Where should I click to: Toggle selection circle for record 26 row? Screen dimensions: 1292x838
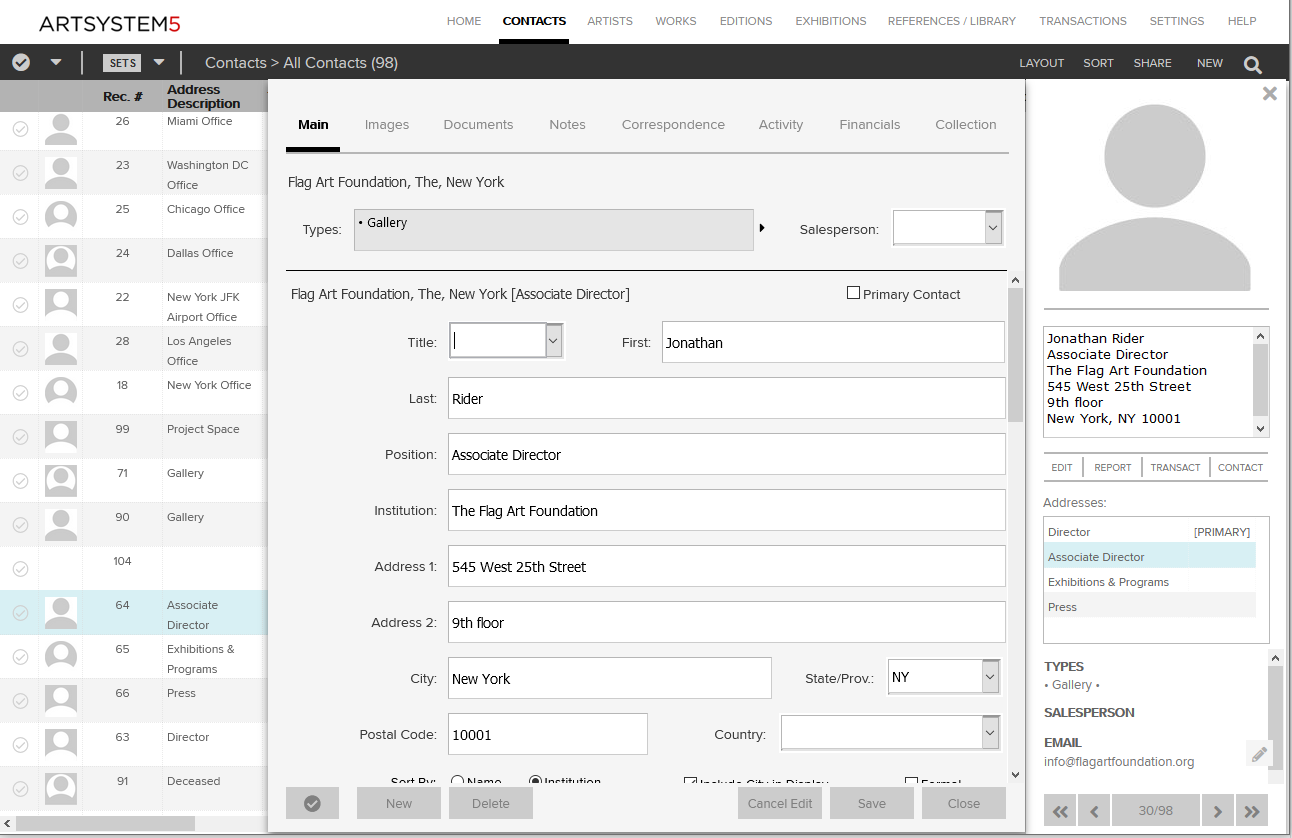pyautogui.click(x=20, y=129)
